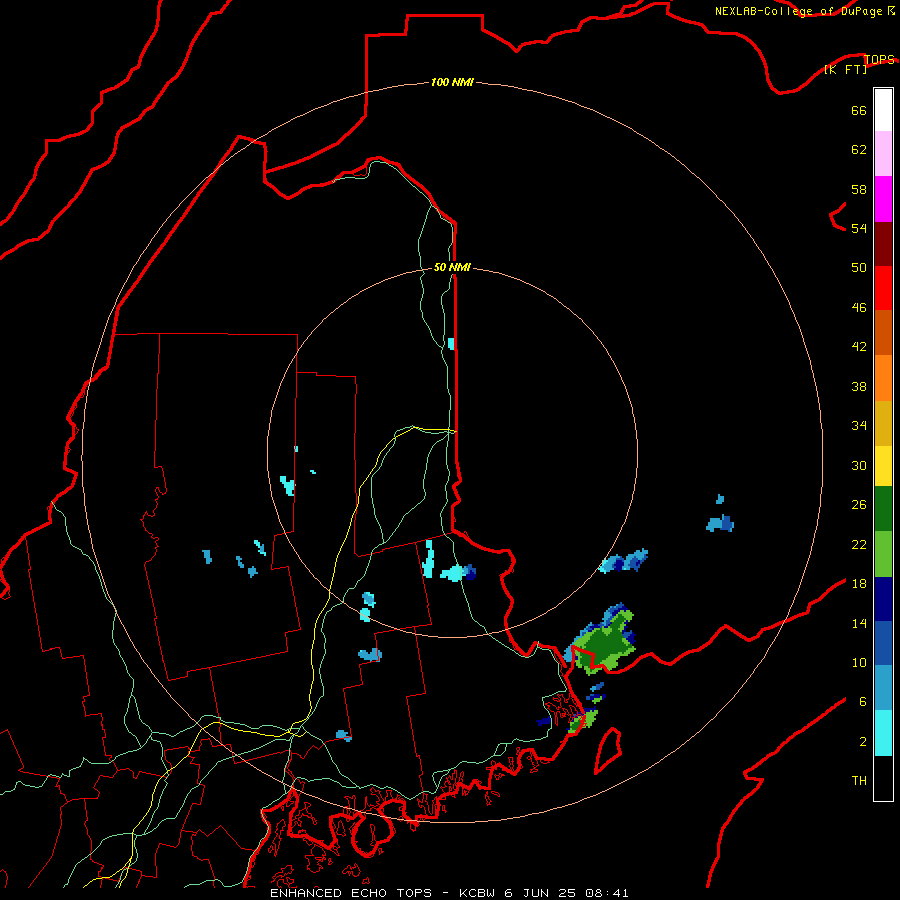Viewport: 900px width, 900px height.
Task: Click the "ENHANCED ECHO TOPS" product title
Action: coord(351,893)
